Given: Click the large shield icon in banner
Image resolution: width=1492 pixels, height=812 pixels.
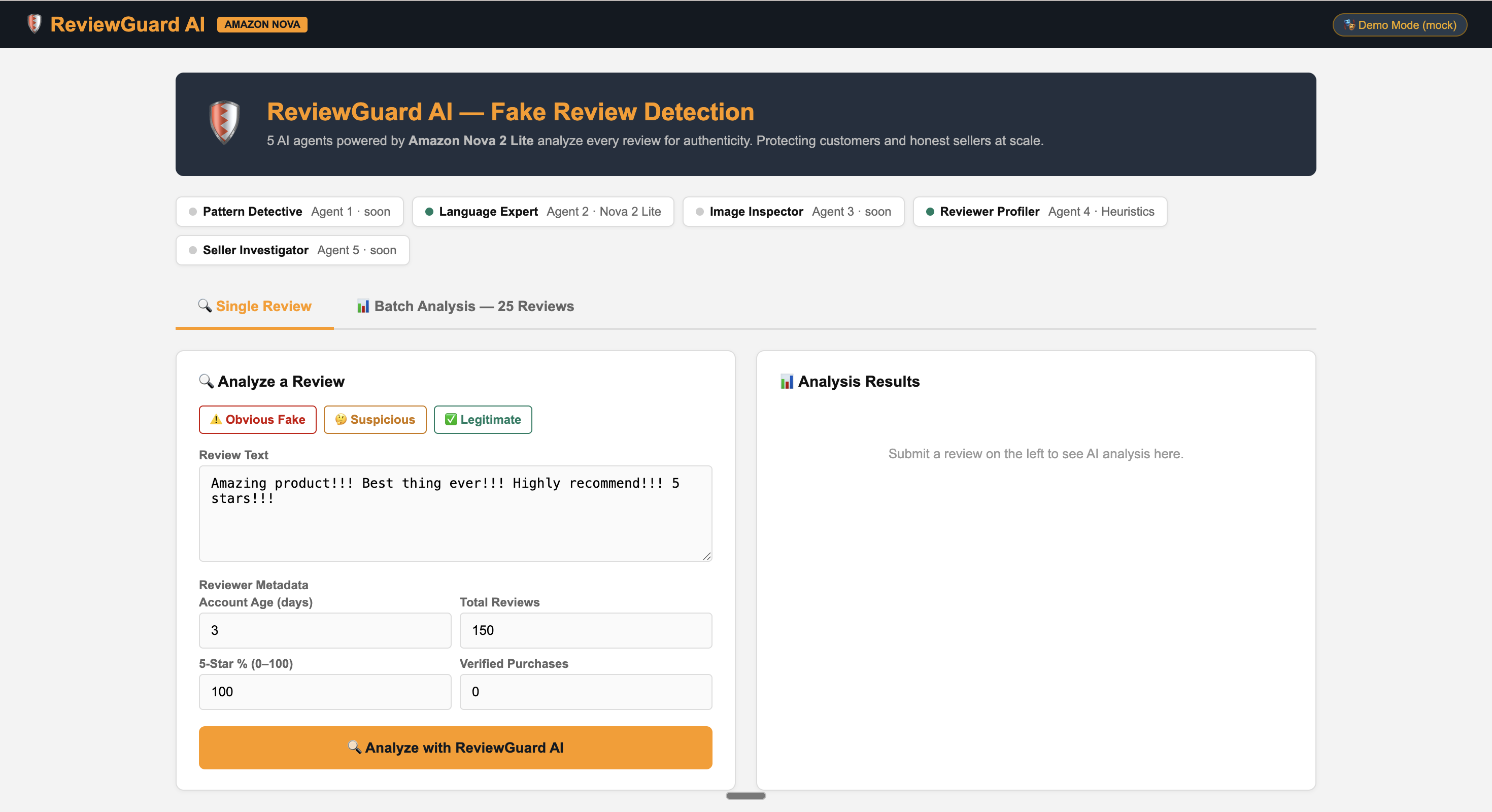Looking at the screenshot, I should 224,122.
